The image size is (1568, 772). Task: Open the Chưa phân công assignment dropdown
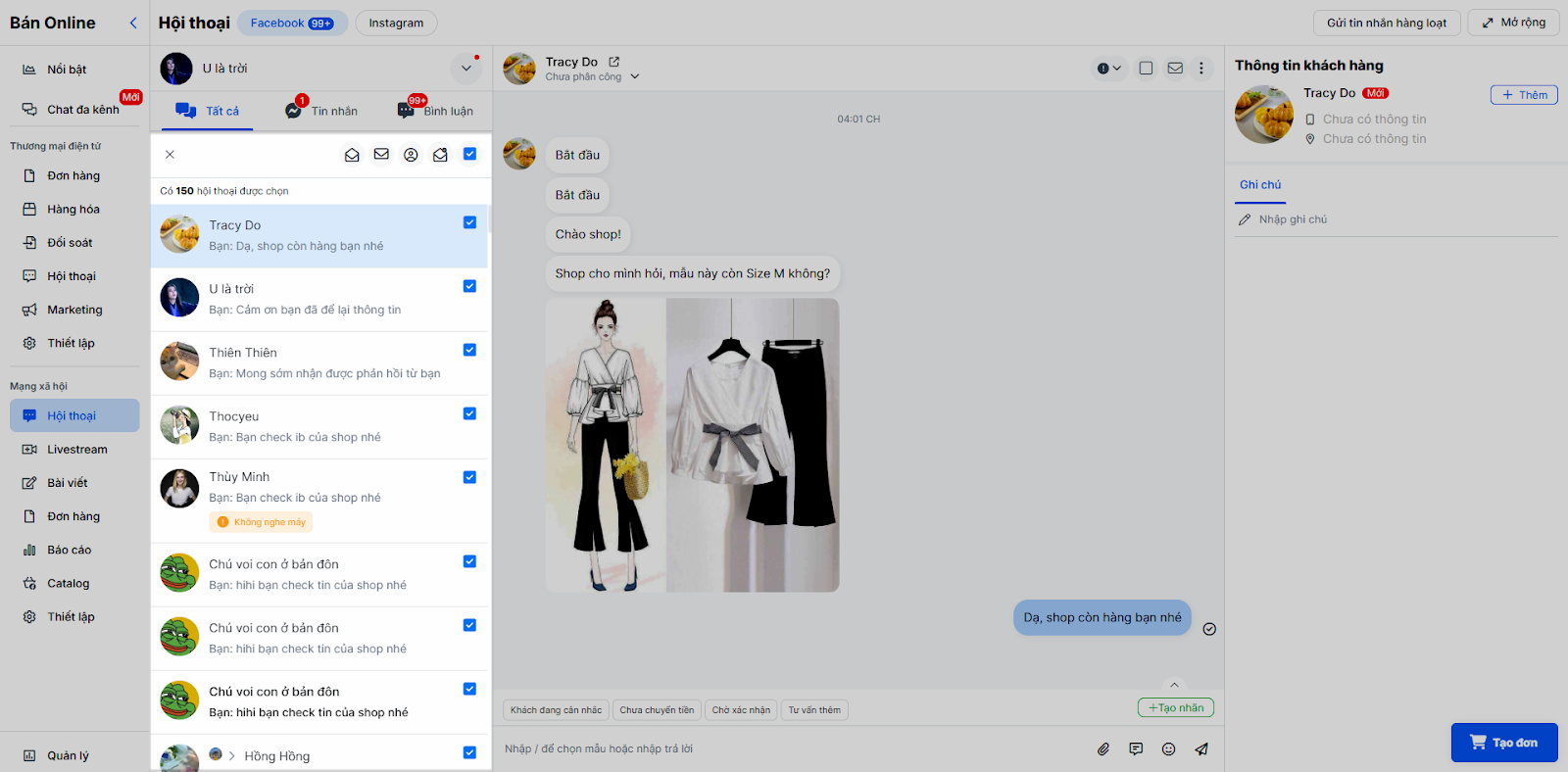click(593, 76)
